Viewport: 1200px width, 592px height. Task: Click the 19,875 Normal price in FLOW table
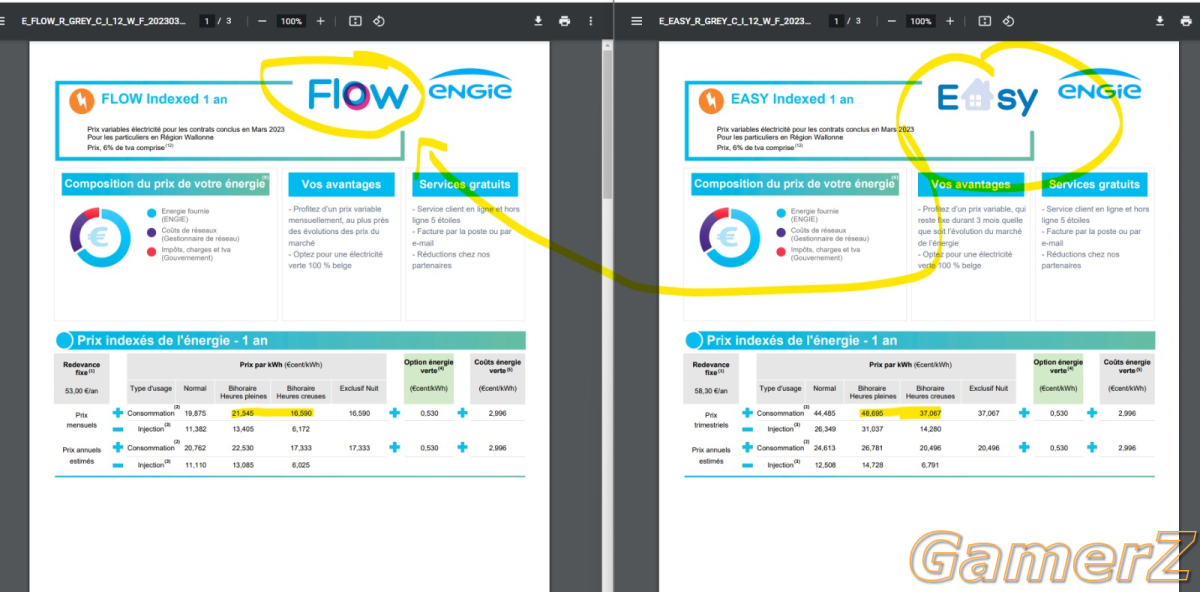pyautogui.click(x=195, y=412)
